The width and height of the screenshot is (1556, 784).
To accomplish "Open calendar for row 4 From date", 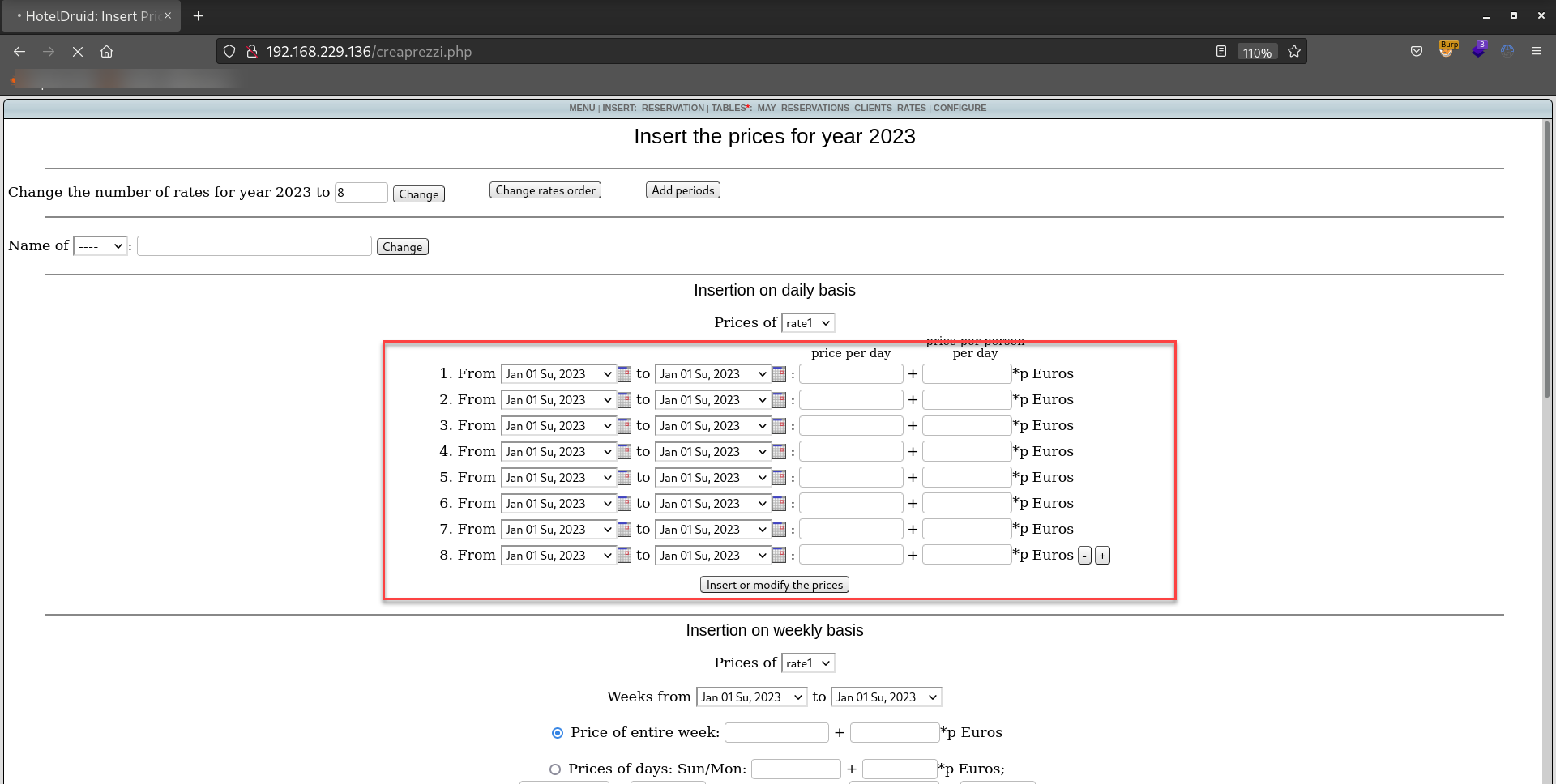I will [624, 452].
